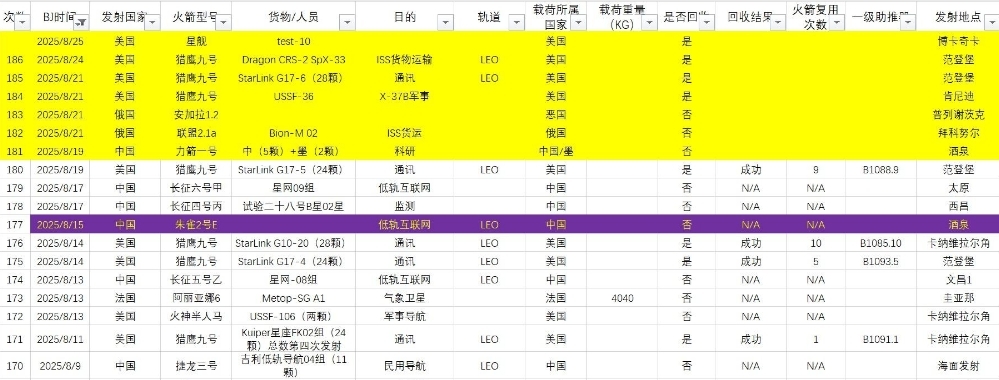
Task: Expand the 货物/人员 filter arrow
Action: click(x=347, y=22)
